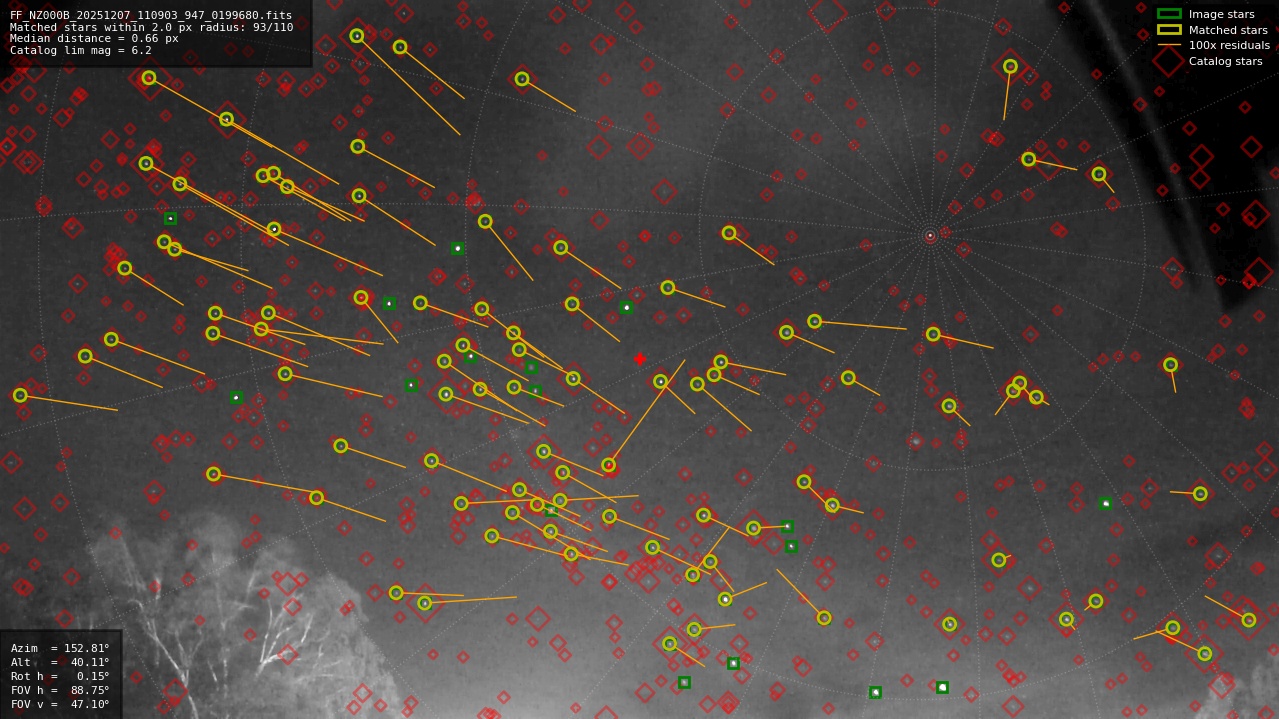Screen dimensions: 1279x719
Task: Click the orange 100x residuals legend line
Action: [1169, 45]
